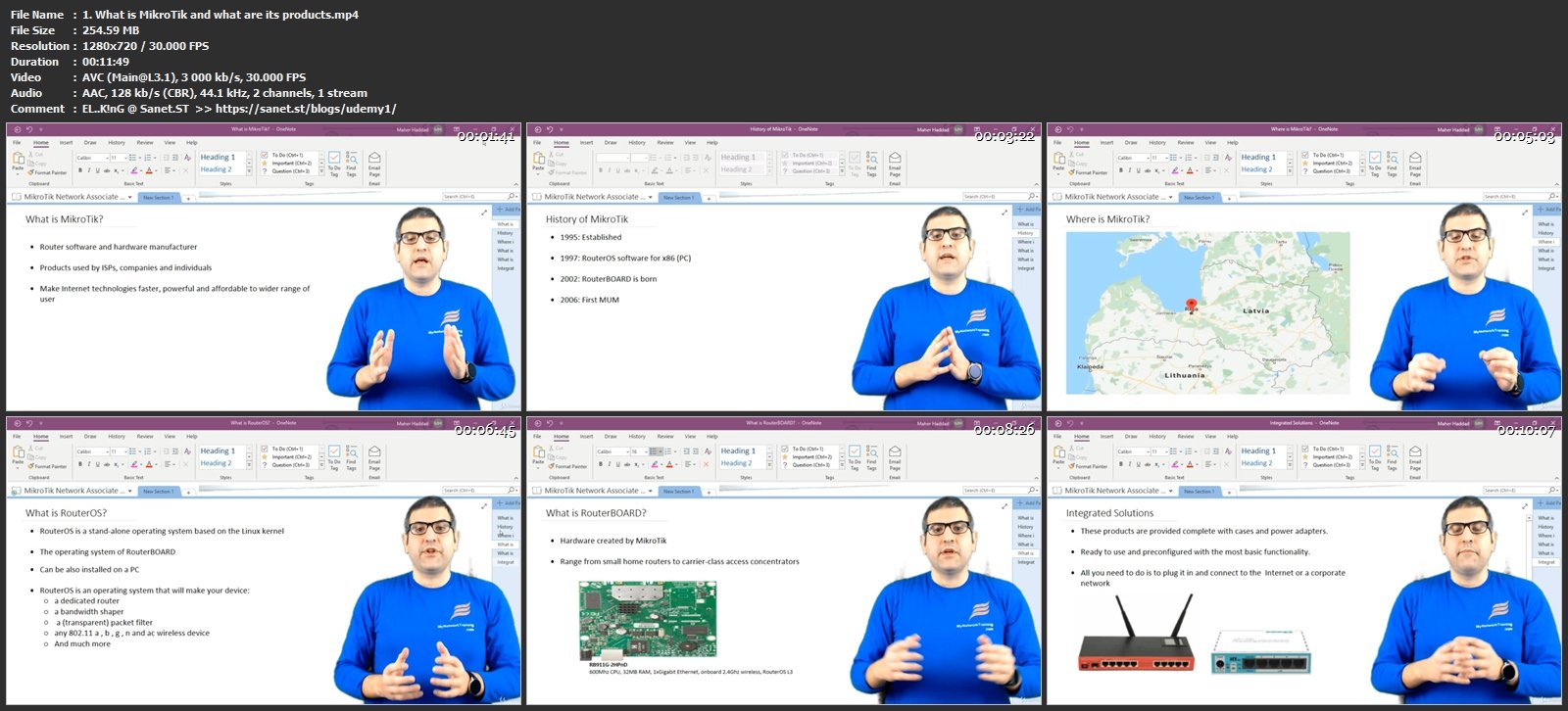Open Find Tags in the 'Where is MikroTik?' frame
The width and height of the screenshot is (1568, 711).
[1392, 163]
